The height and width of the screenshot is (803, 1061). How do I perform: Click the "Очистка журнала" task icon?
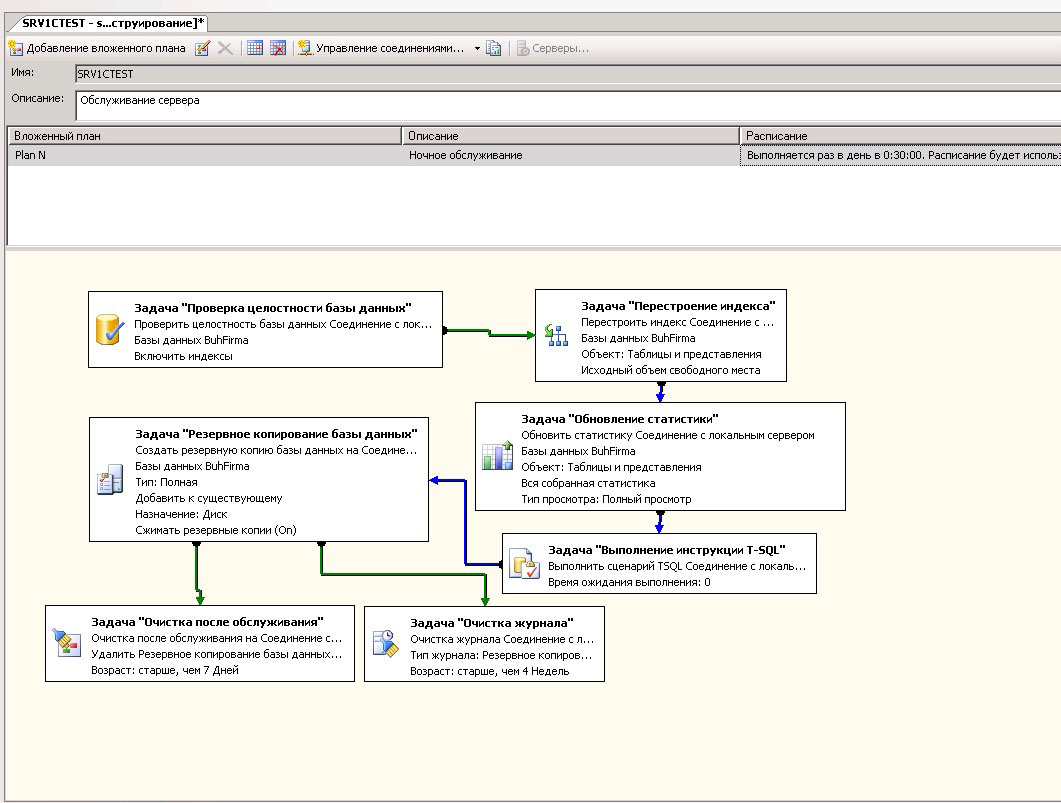pyautogui.click(x=385, y=643)
